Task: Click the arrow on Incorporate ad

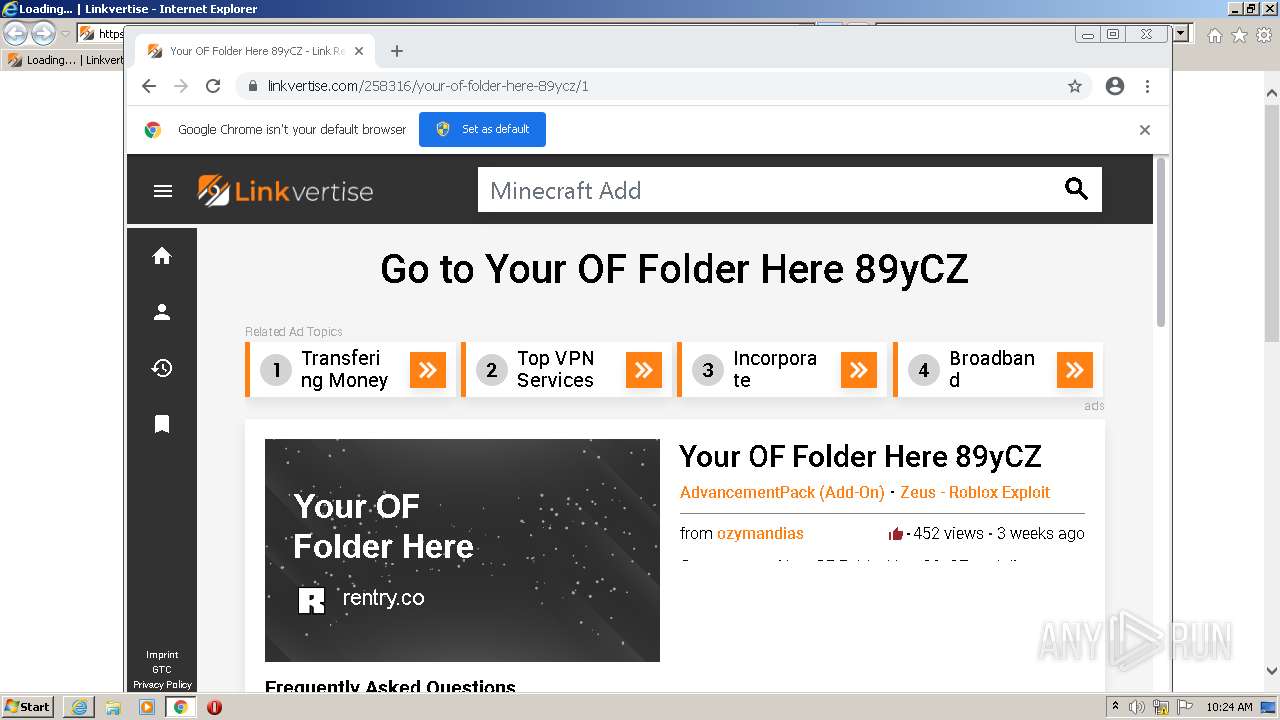Action: tap(859, 370)
